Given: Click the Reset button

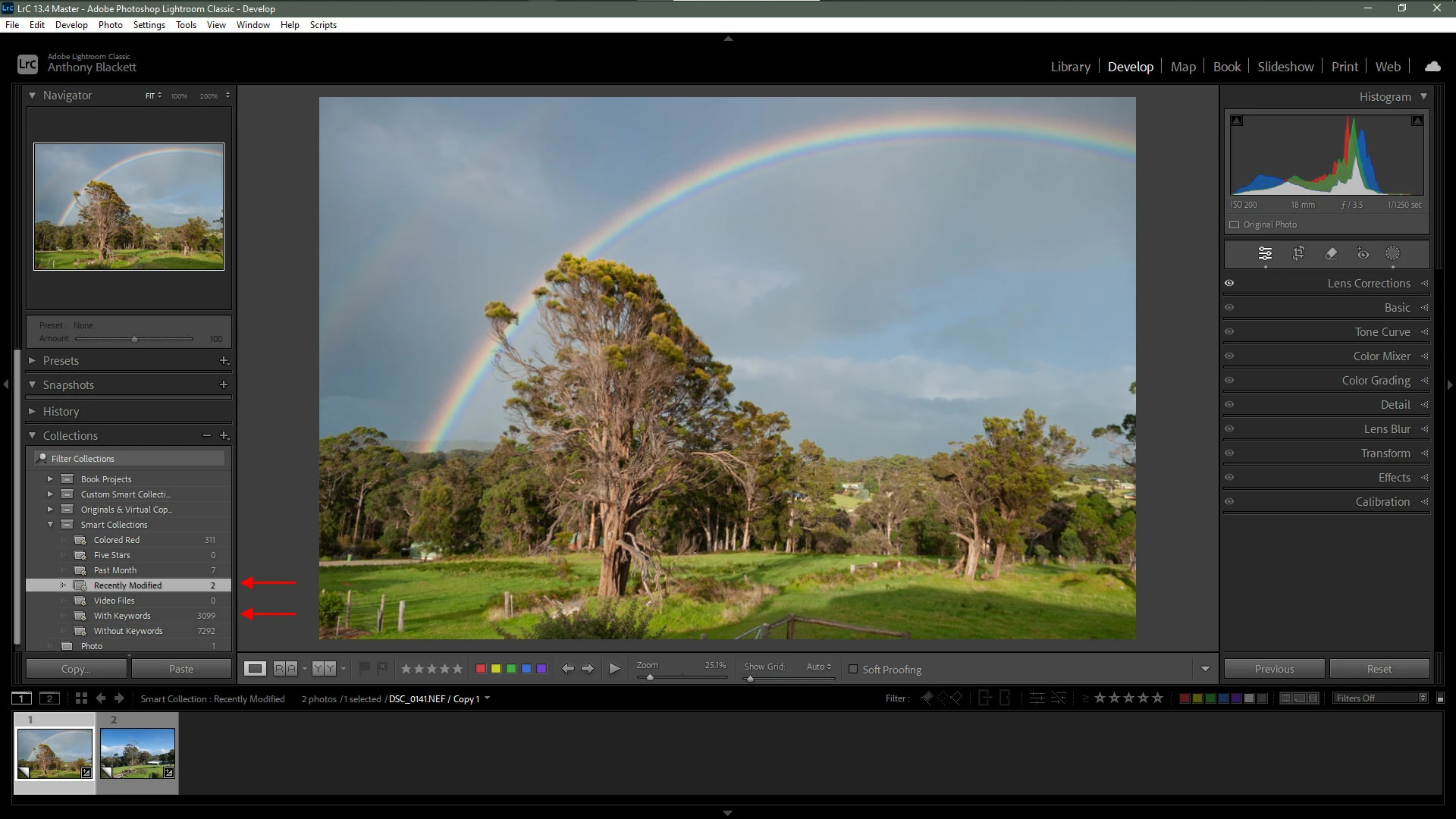Looking at the screenshot, I should pos(1379,669).
